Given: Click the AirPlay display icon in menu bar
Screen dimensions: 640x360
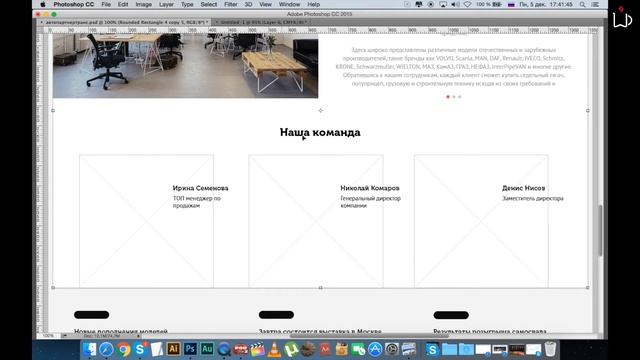Looking at the screenshot, I should [x=443, y=4].
